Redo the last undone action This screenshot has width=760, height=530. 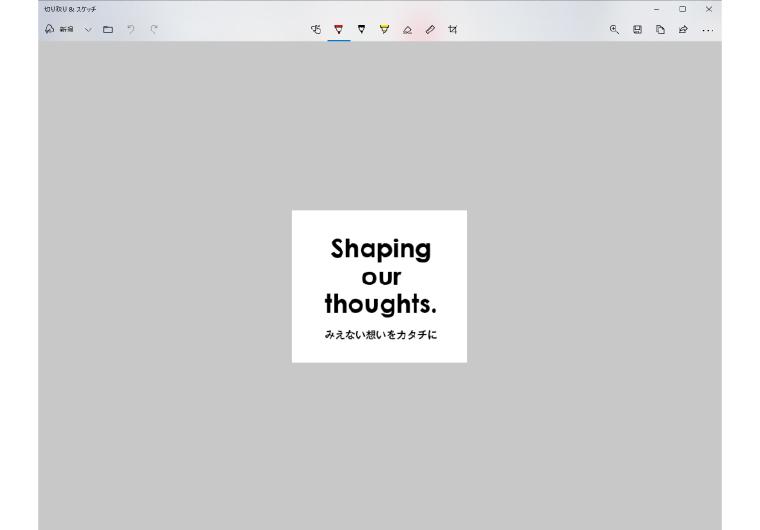(154, 30)
